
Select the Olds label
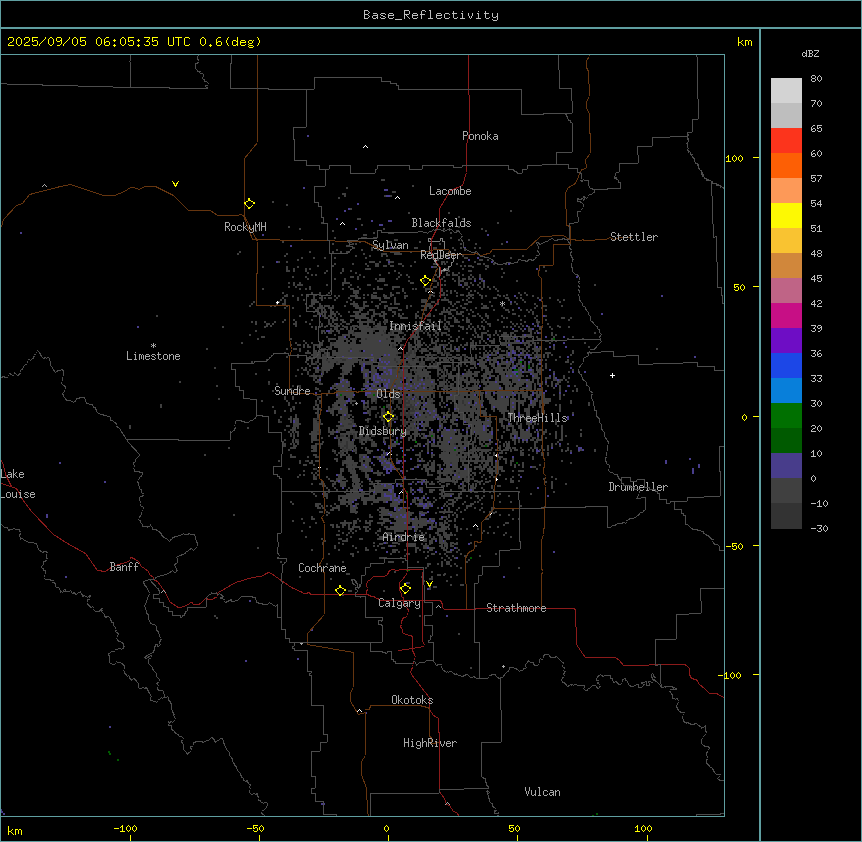pos(388,394)
